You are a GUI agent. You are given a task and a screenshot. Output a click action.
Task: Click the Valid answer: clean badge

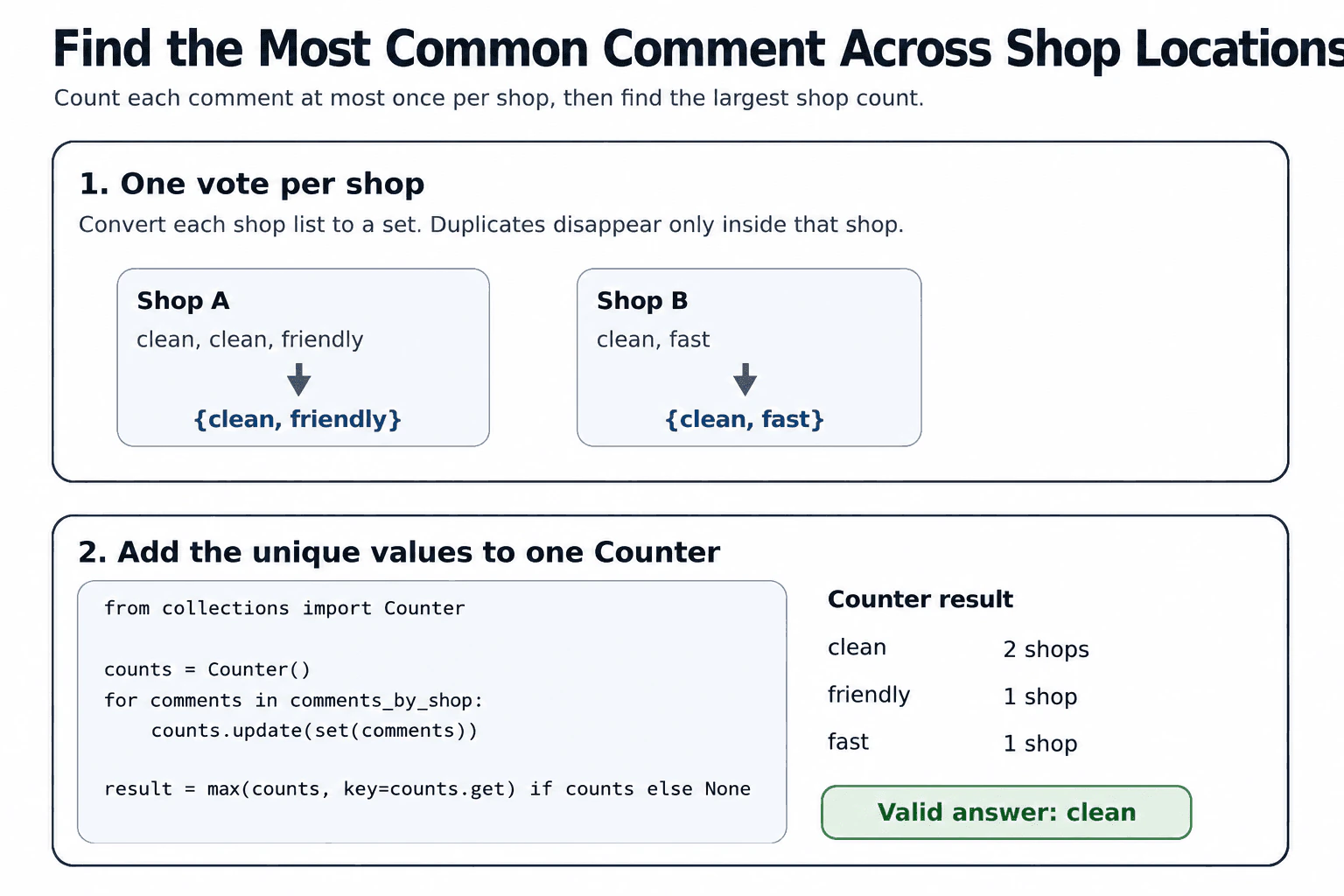[1006, 812]
